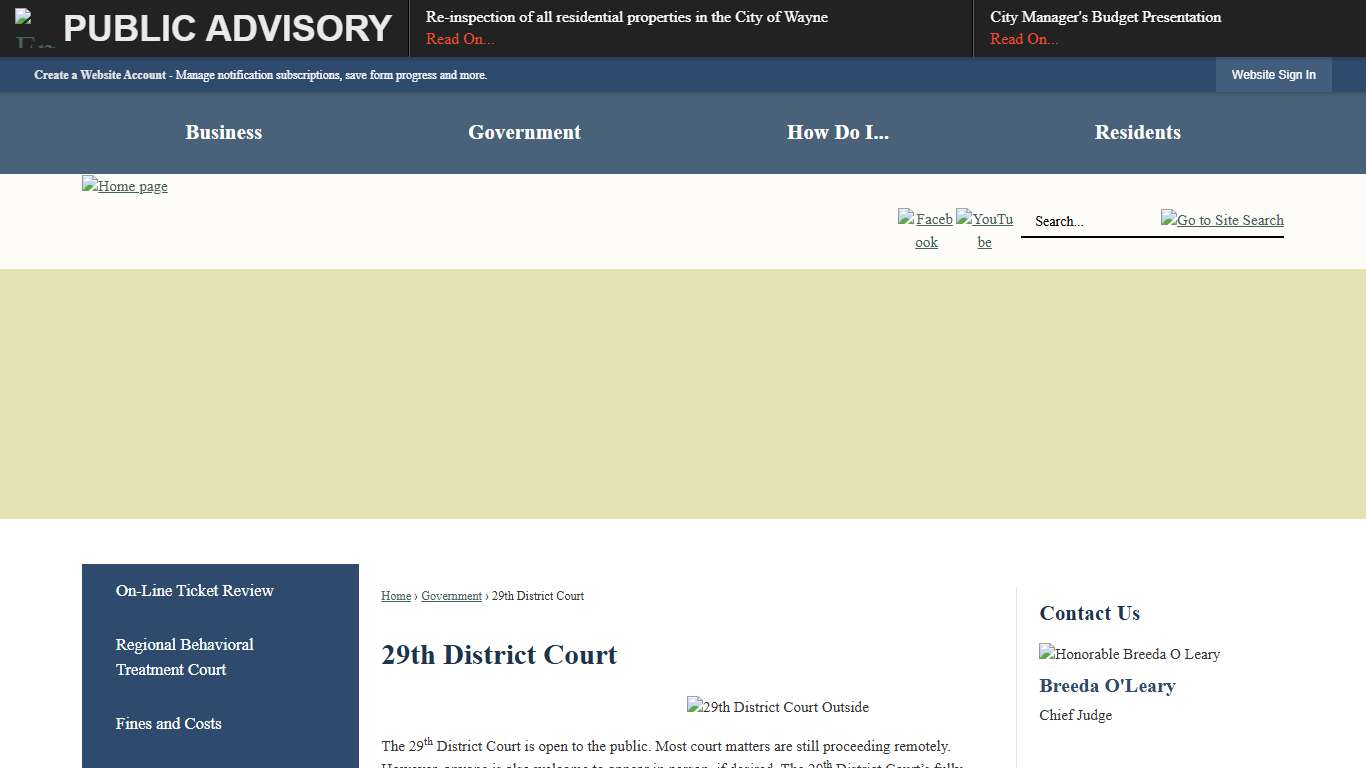The width and height of the screenshot is (1366, 768).
Task: Click the home page logo
Action: pyautogui.click(x=124, y=186)
